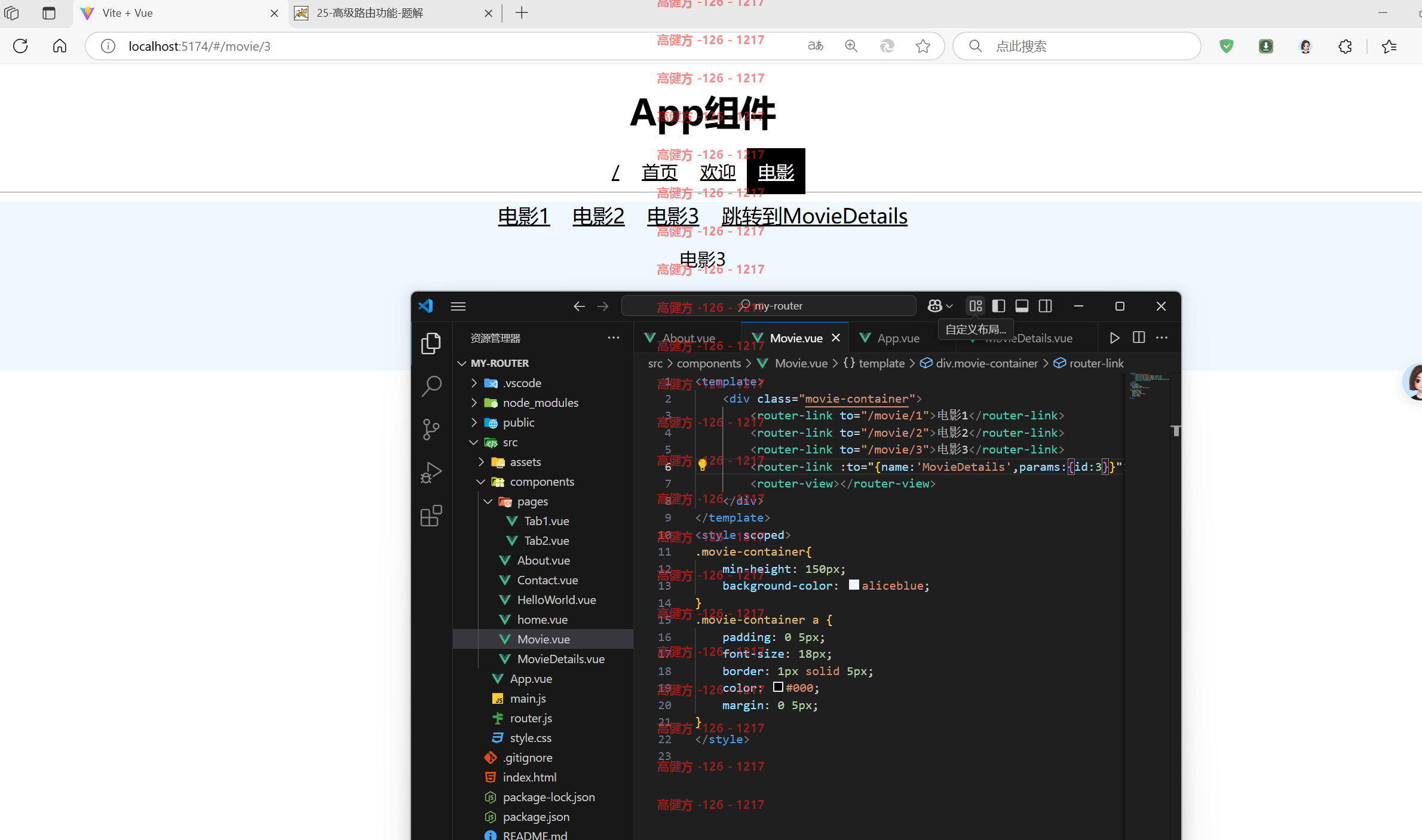Expand the node_modules folder
This screenshot has width=1422, height=840.
pos(474,403)
